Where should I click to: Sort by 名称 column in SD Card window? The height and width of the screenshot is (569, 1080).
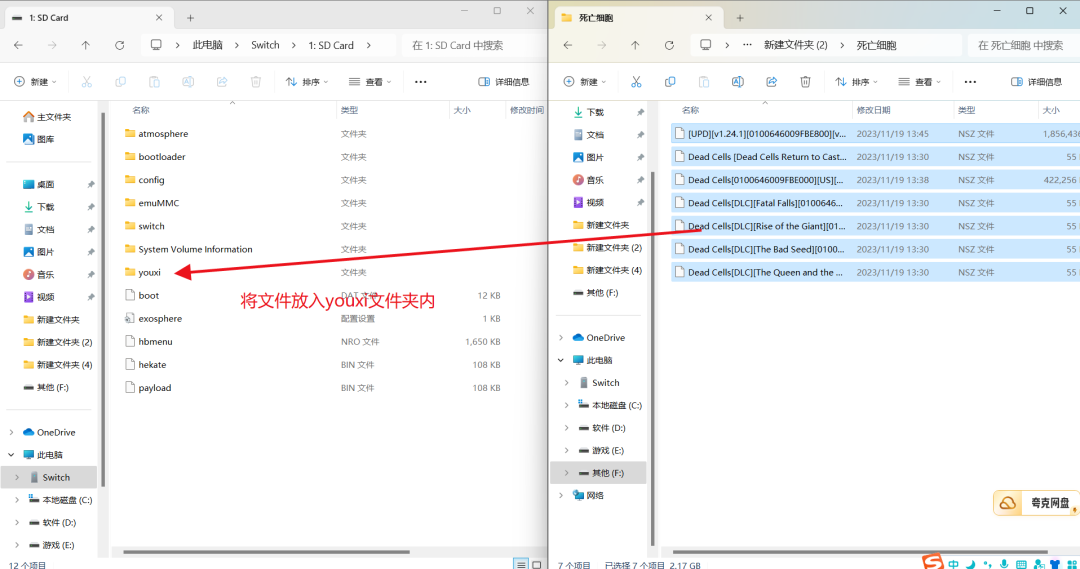coord(141,110)
